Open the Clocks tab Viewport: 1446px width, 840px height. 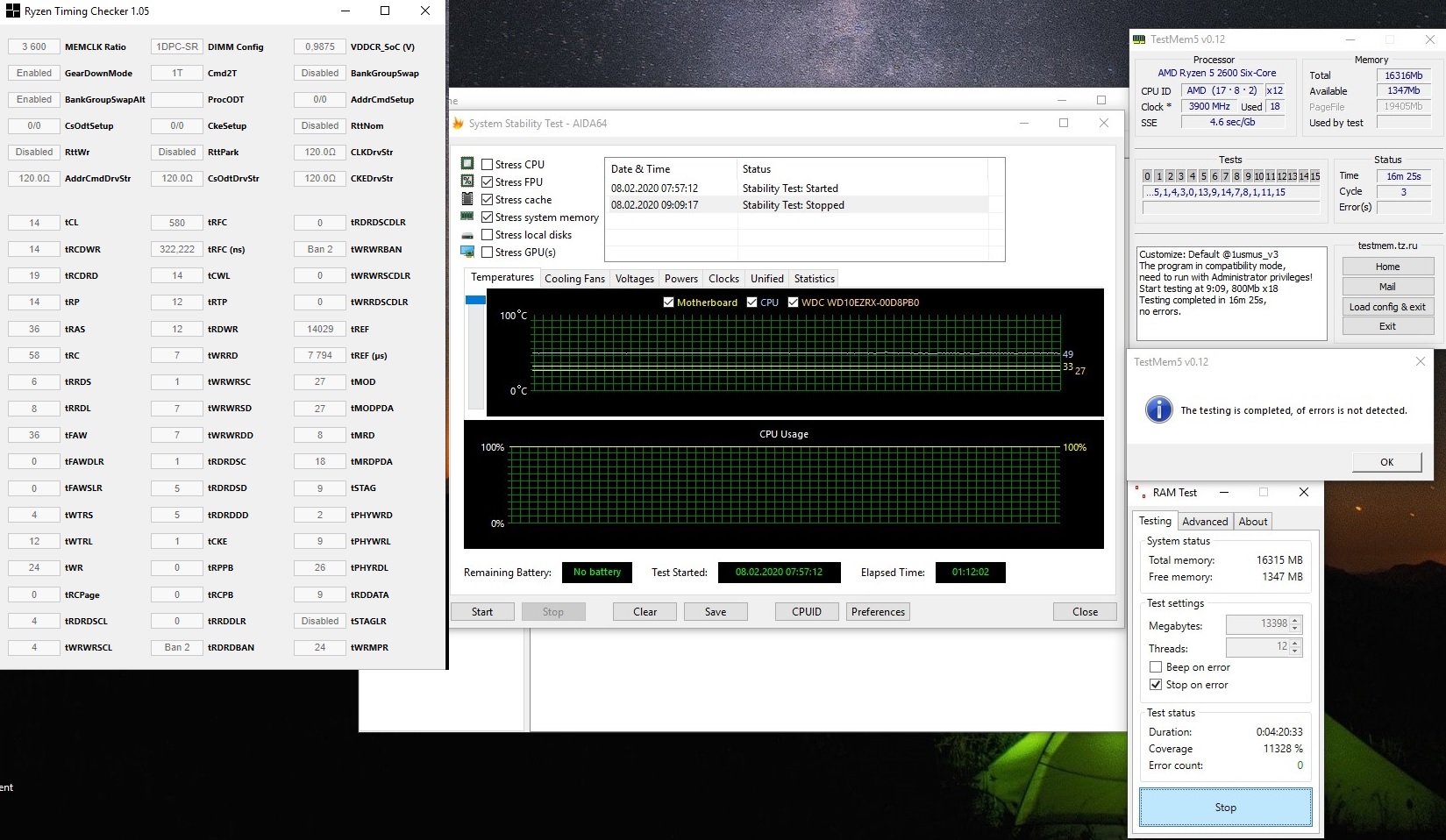(724, 279)
